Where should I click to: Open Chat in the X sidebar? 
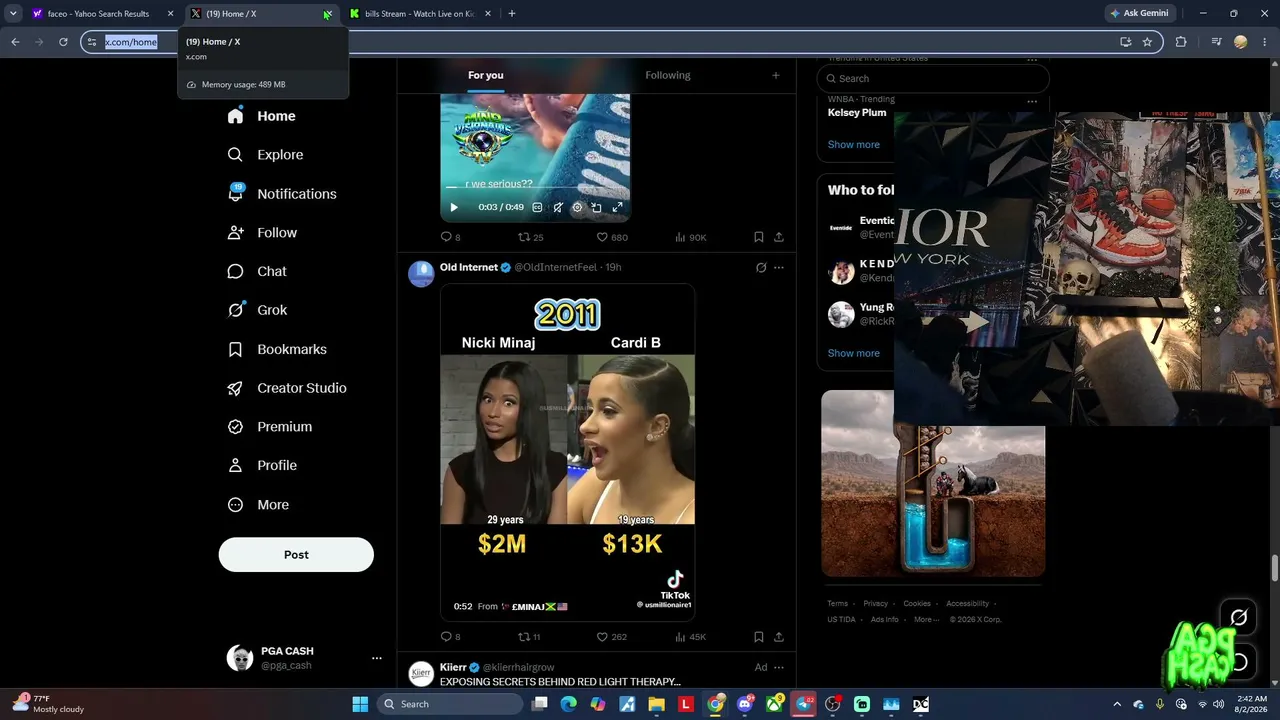click(257, 271)
